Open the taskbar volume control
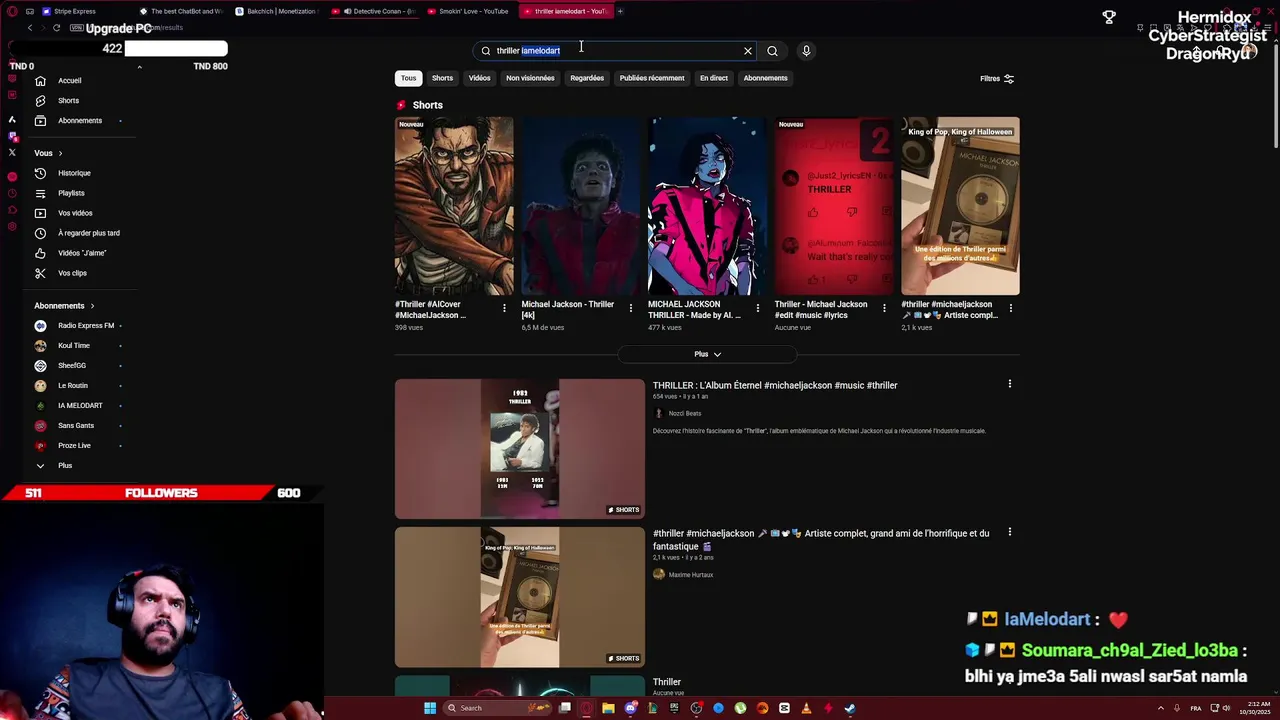 click(1227, 708)
